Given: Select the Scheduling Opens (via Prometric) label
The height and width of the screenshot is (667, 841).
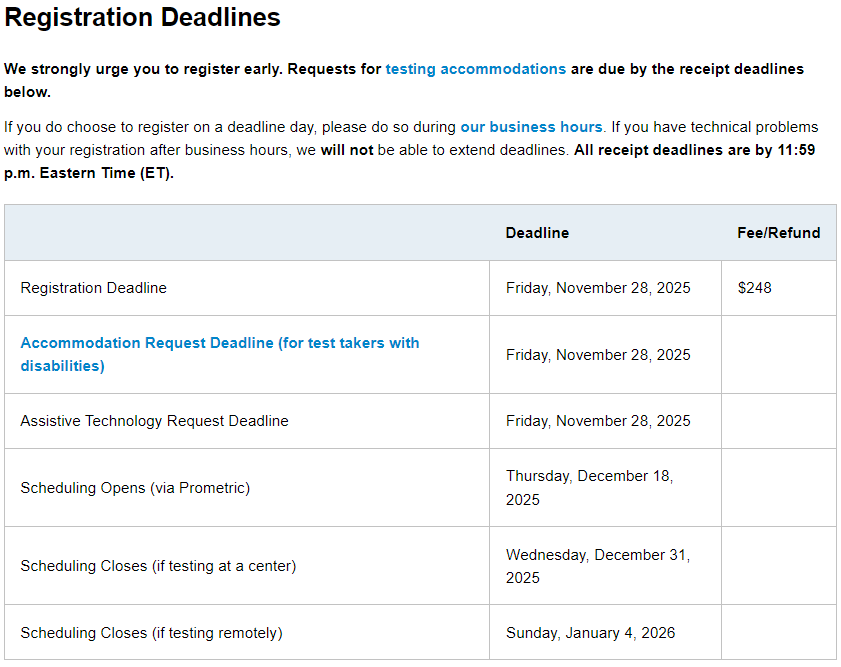Looking at the screenshot, I should [135, 488].
